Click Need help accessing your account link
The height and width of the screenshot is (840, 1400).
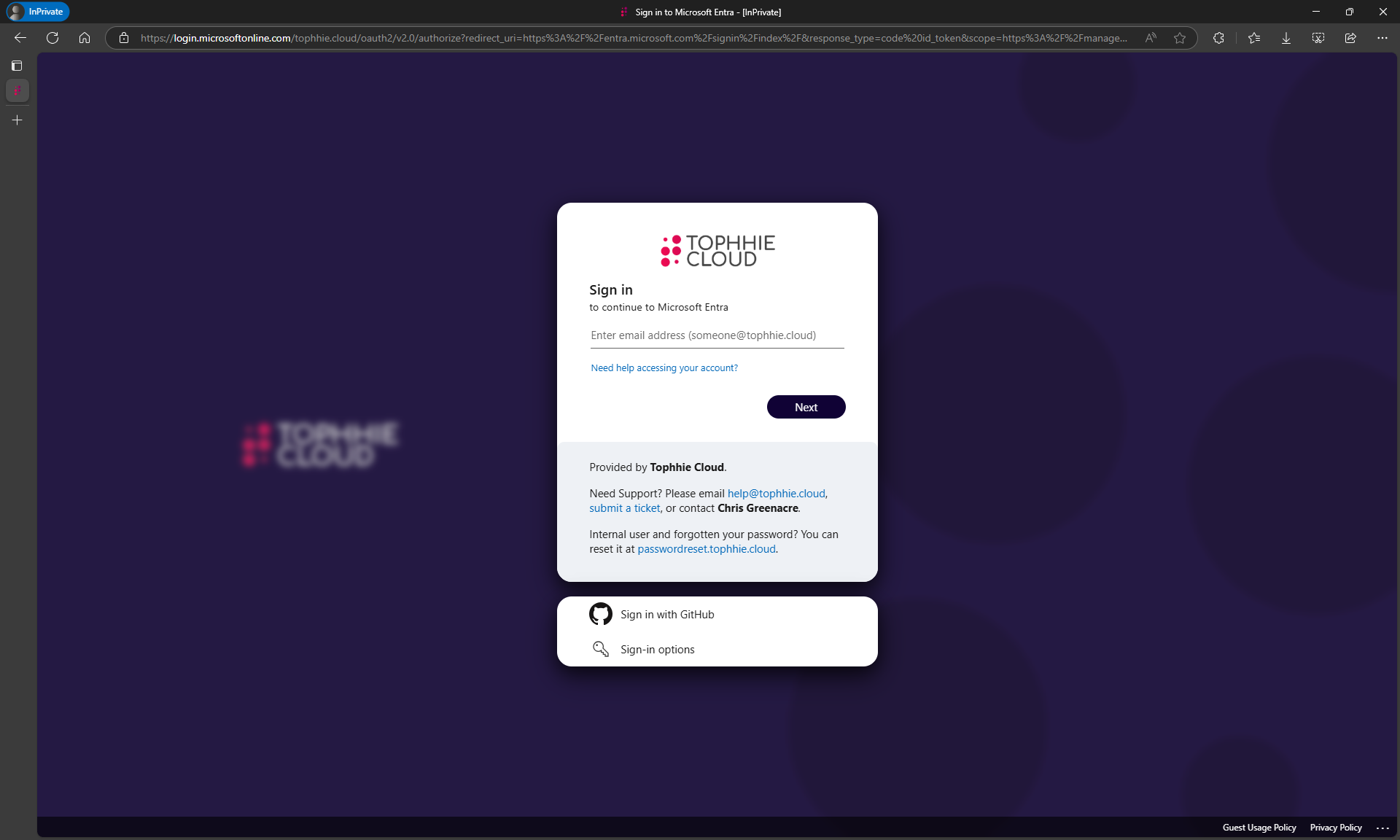[x=664, y=368]
